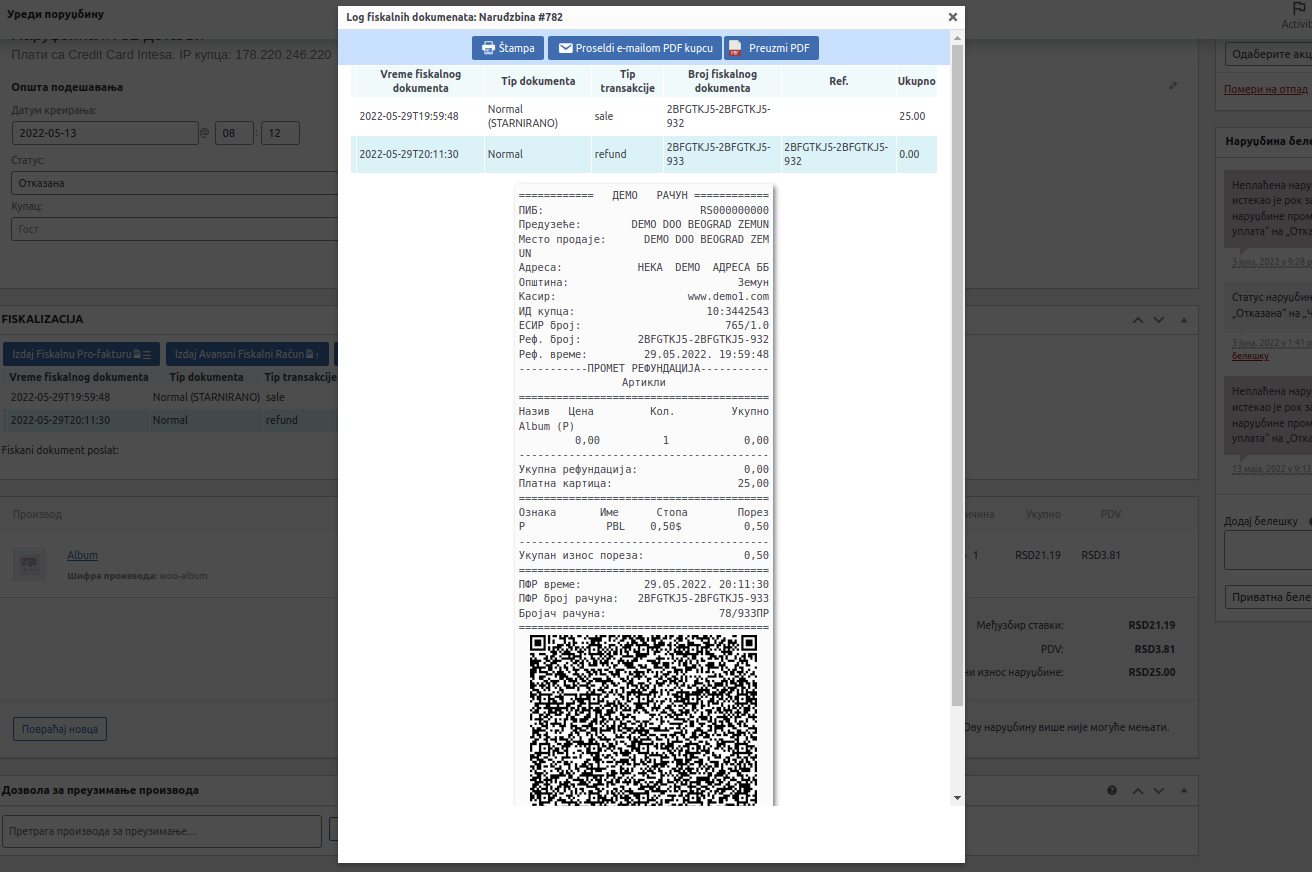Click the Album product thumbnail image

point(29,563)
